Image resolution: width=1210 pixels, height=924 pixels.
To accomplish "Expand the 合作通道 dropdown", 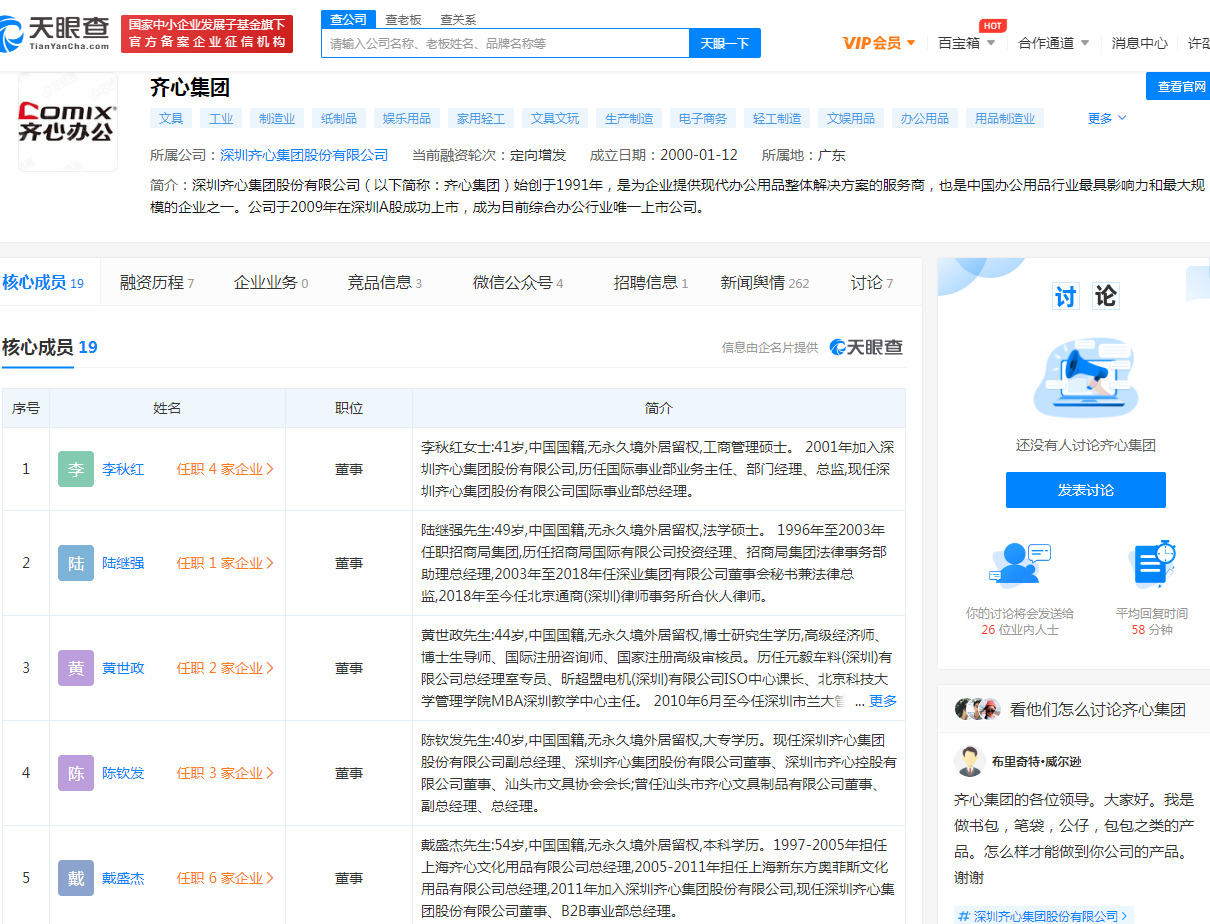I will pos(1054,43).
